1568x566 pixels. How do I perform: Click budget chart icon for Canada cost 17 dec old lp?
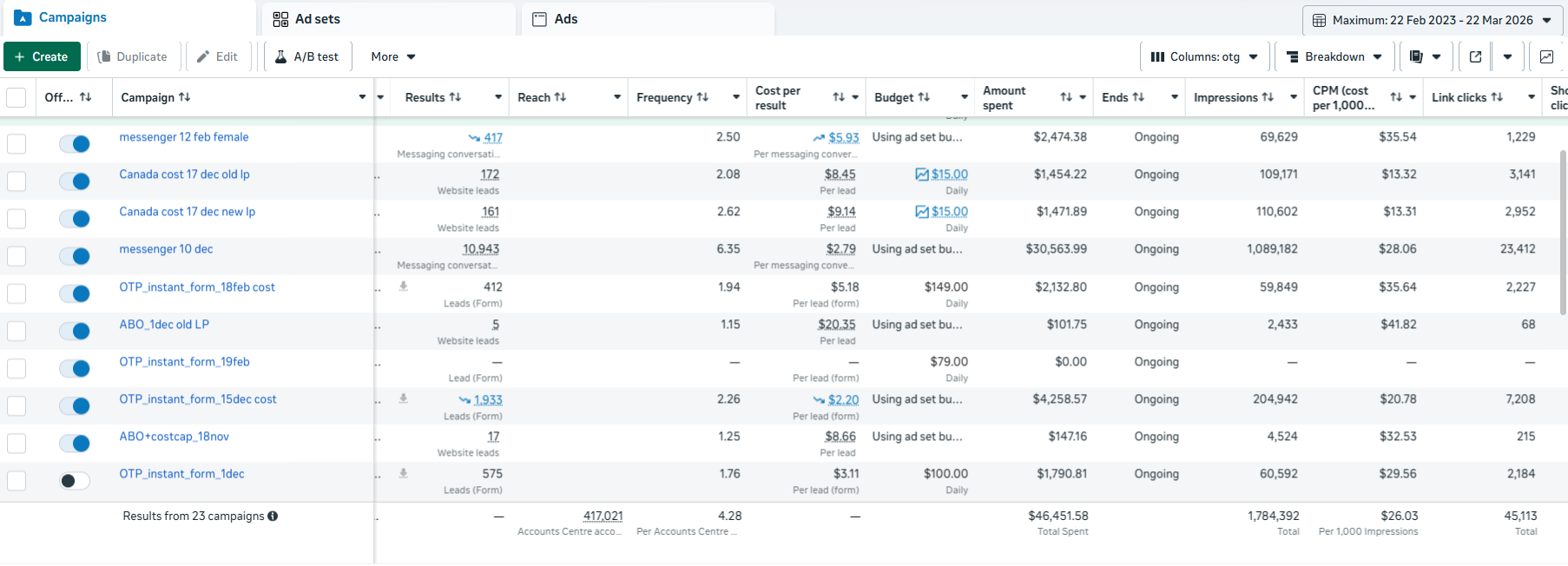pyautogui.click(x=922, y=174)
